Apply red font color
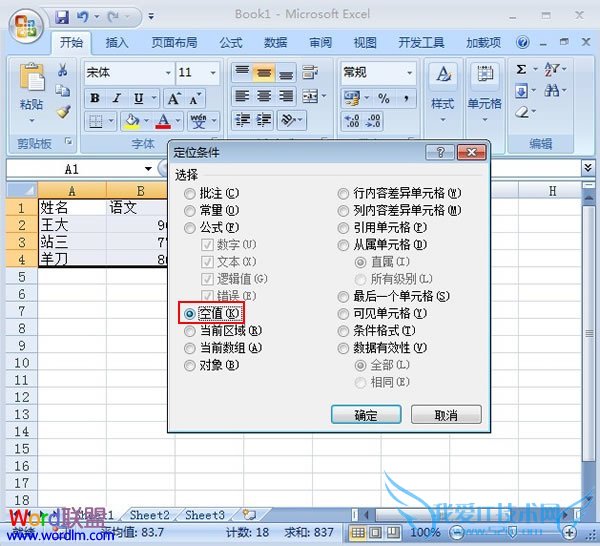Viewport: 600px width, 546px height. [163, 122]
